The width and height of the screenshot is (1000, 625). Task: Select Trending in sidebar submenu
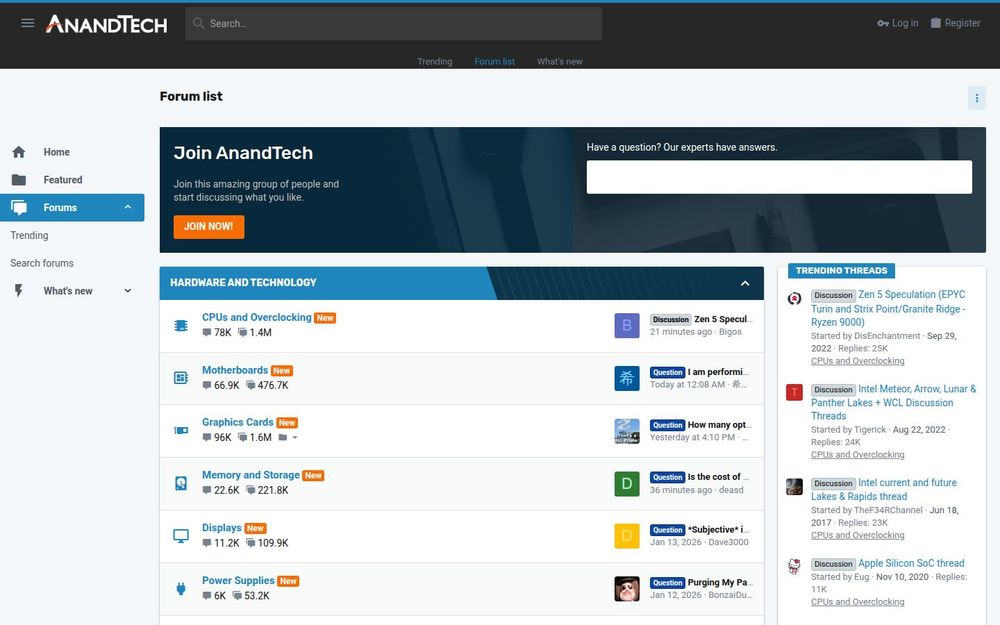tap(29, 235)
